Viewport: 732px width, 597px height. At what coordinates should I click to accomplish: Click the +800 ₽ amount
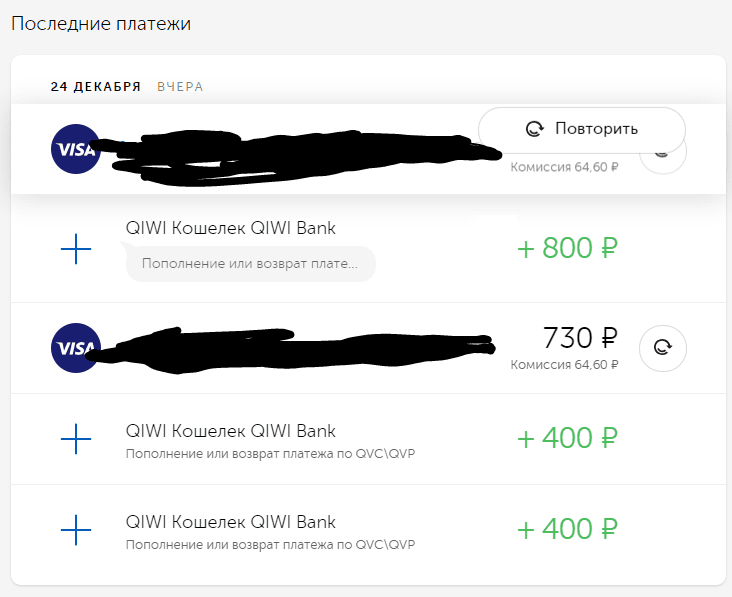pos(567,248)
